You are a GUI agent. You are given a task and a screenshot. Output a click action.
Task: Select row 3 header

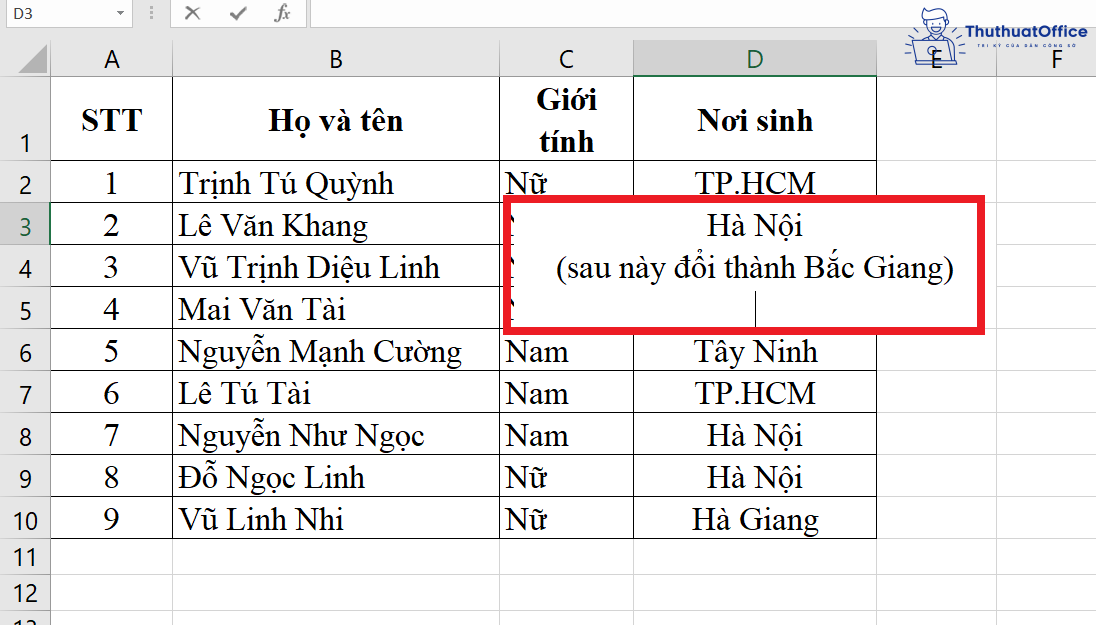click(25, 224)
